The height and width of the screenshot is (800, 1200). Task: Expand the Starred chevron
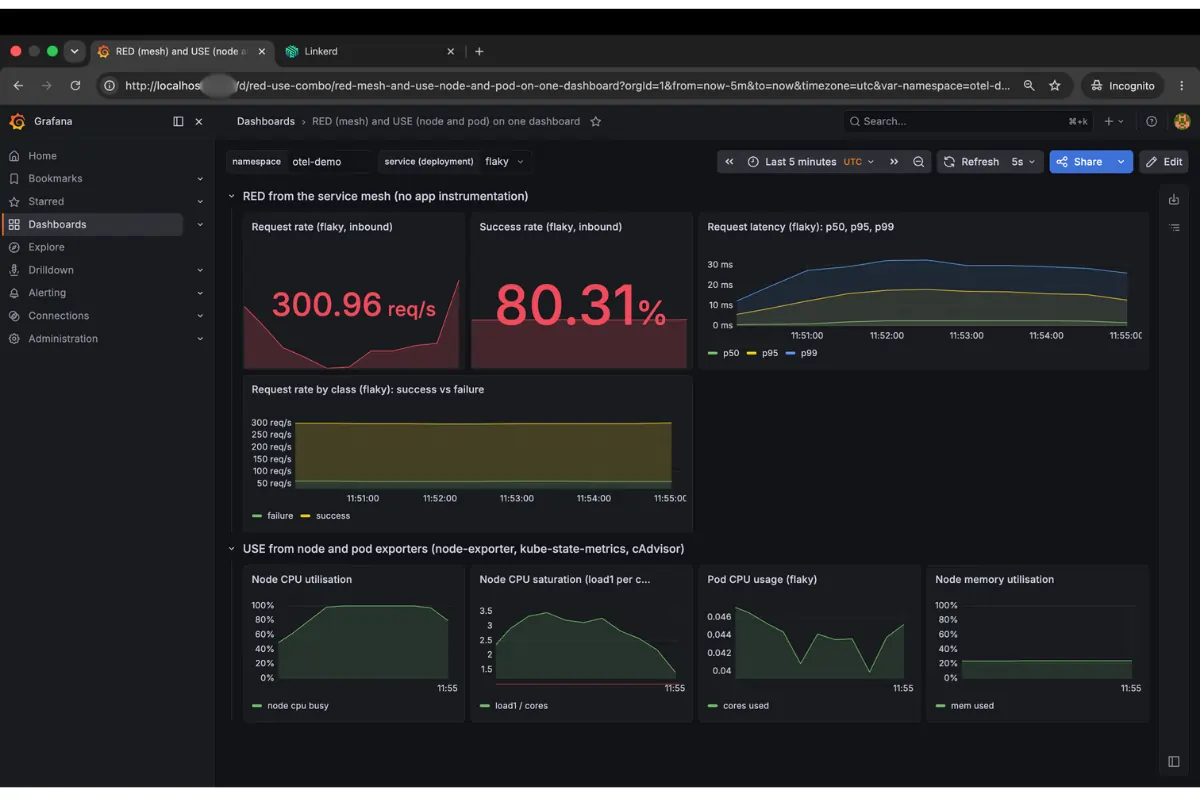click(200, 202)
